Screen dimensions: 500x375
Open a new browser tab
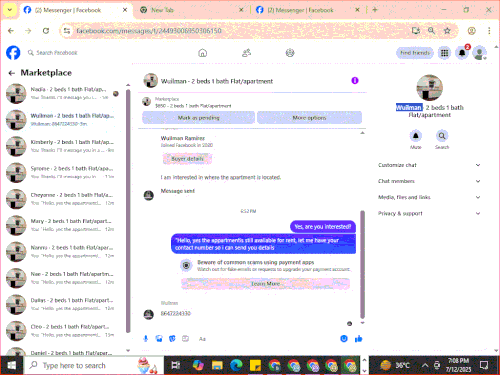[x=375, y=10]
